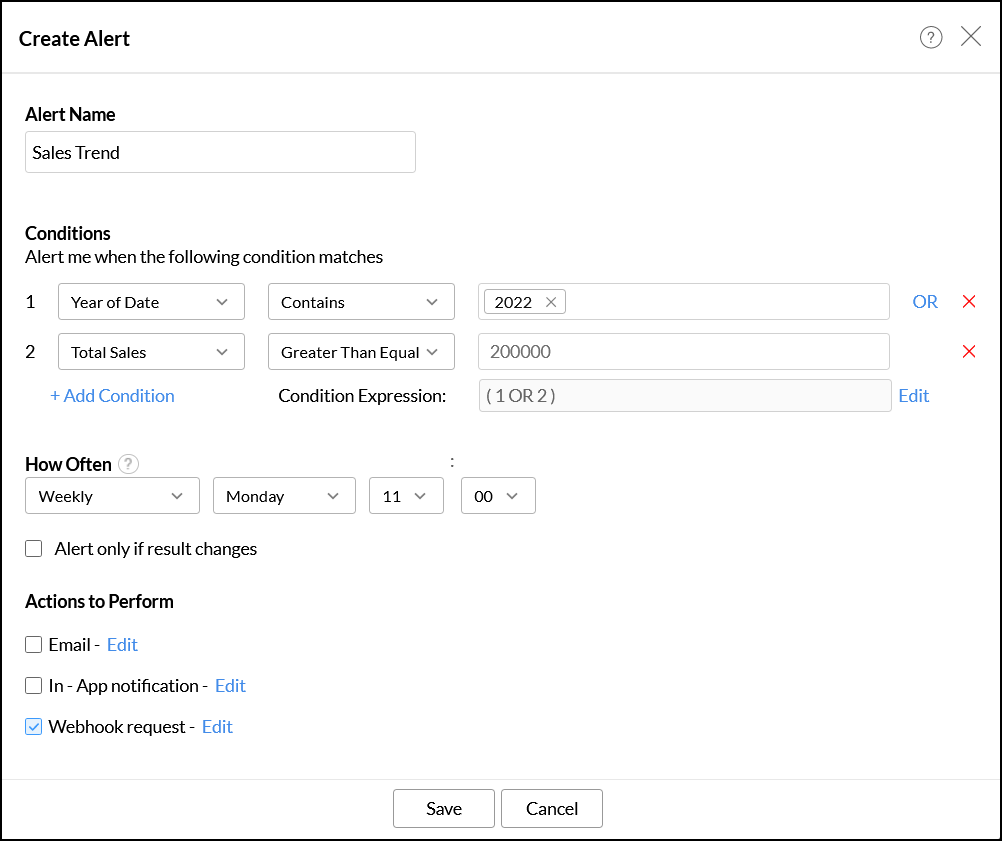
Task: Open help icon in dialog header
Action: tap(931, 38)
